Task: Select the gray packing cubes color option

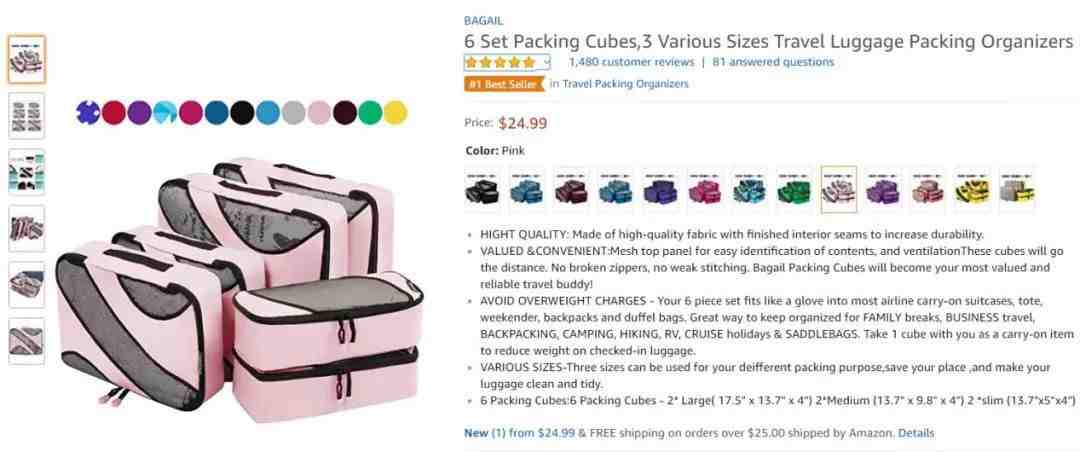Action: (1017, 189)
